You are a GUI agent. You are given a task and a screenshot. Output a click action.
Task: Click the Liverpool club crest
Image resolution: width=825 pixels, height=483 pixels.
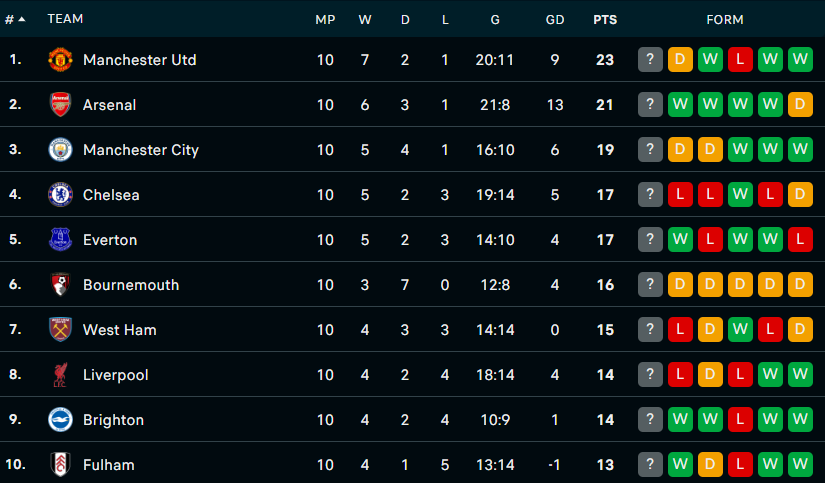[61, 375]
